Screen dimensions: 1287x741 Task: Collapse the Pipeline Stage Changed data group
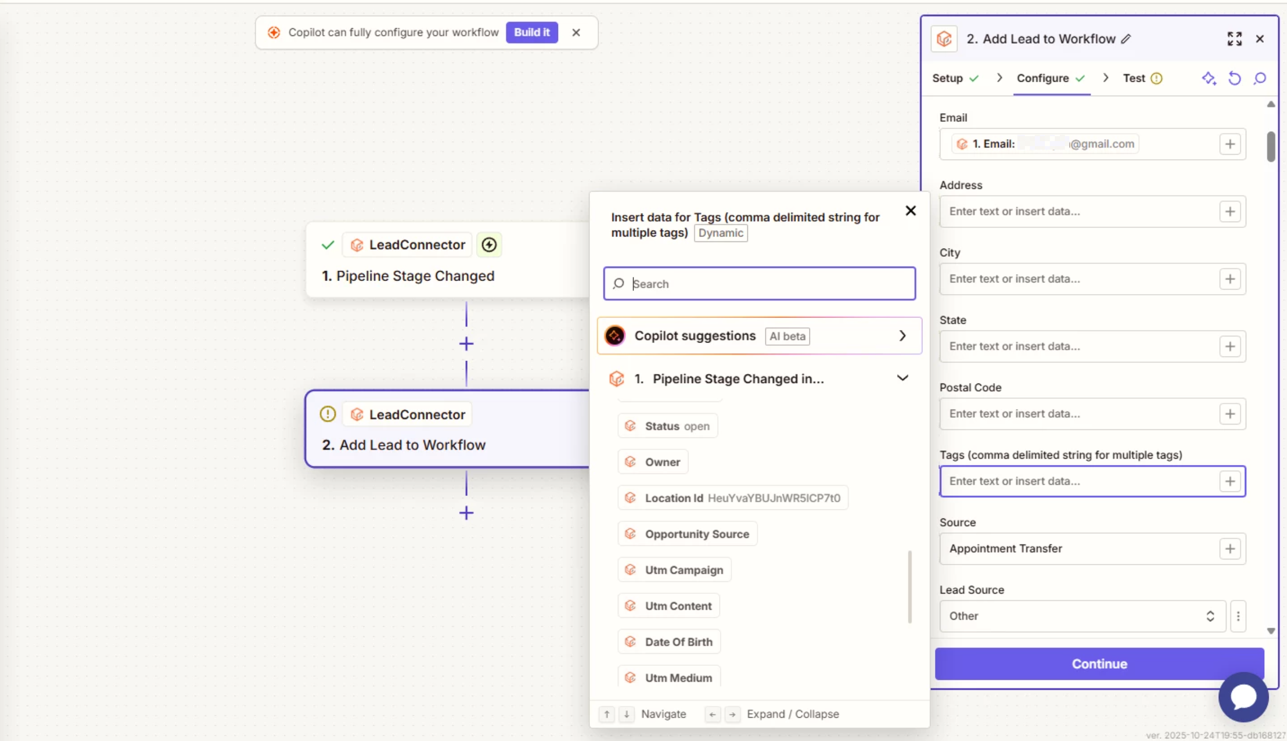(x=902, y=379)
